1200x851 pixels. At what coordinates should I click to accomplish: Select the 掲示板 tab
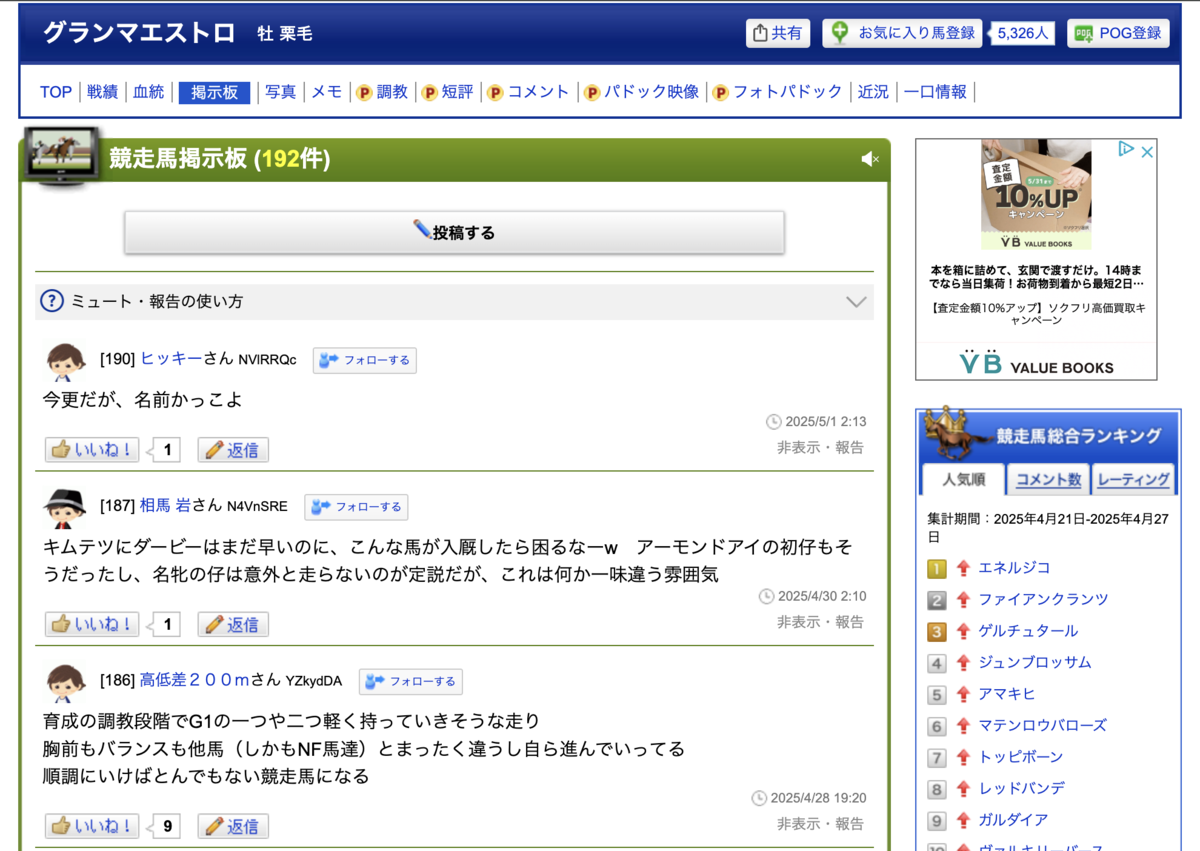pos(214,92)
